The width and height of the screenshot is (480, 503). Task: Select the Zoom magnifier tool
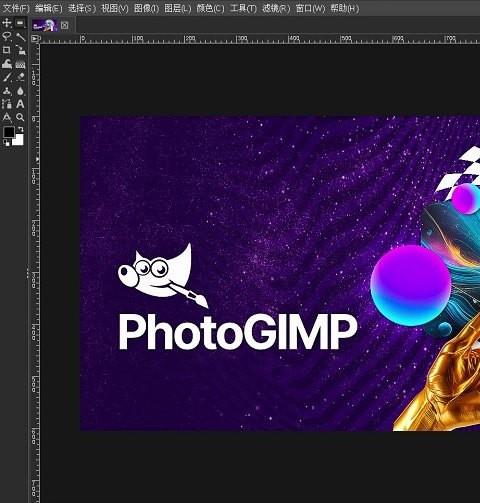tap(20, 117)
